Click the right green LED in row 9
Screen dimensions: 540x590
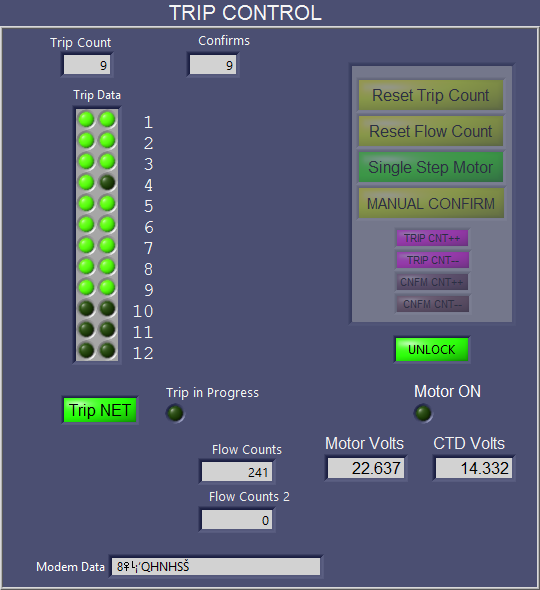107,287
